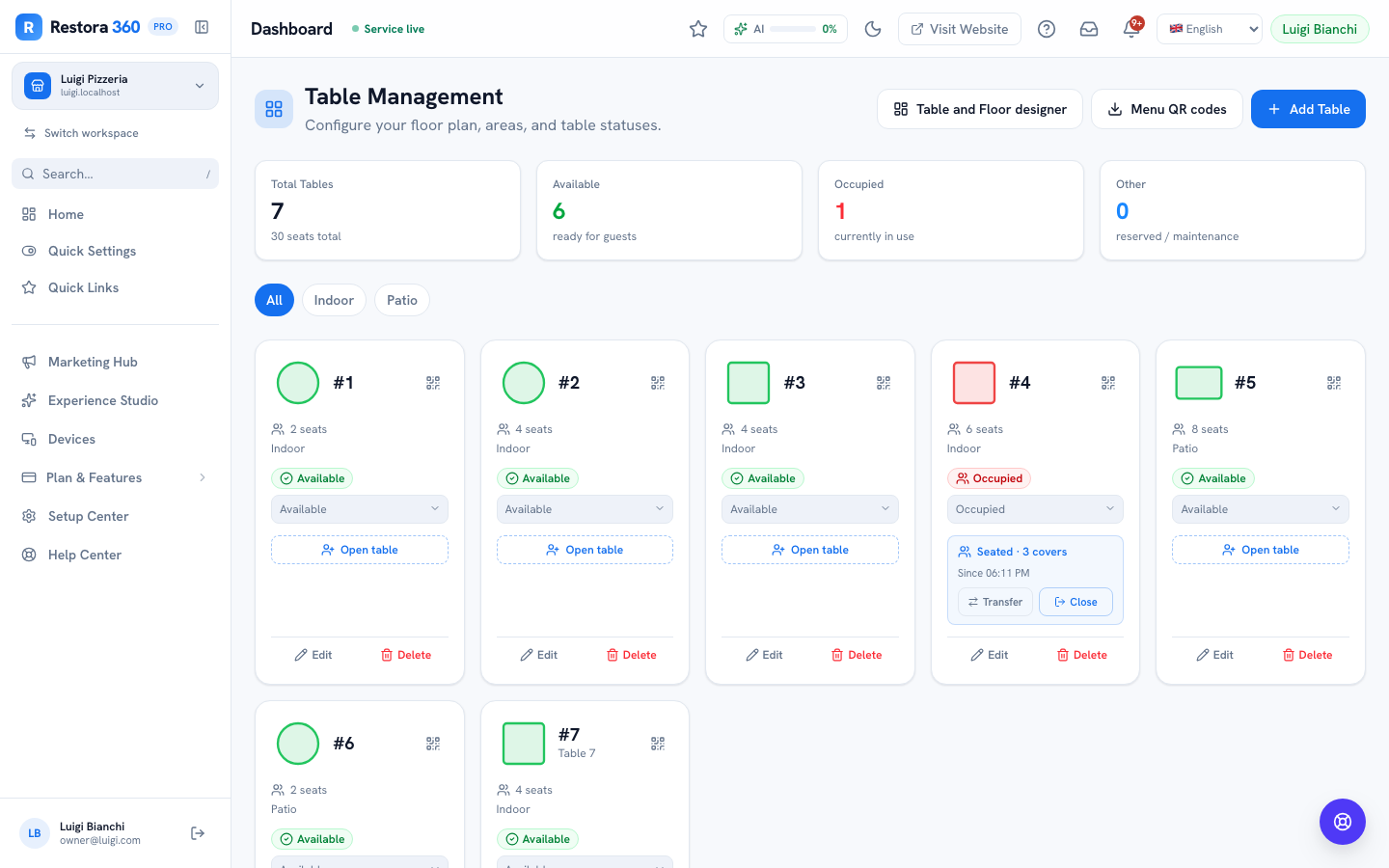This screenshot has height=868, width=1389.
Task: Open Experience Studio
Action: (115, 400)
